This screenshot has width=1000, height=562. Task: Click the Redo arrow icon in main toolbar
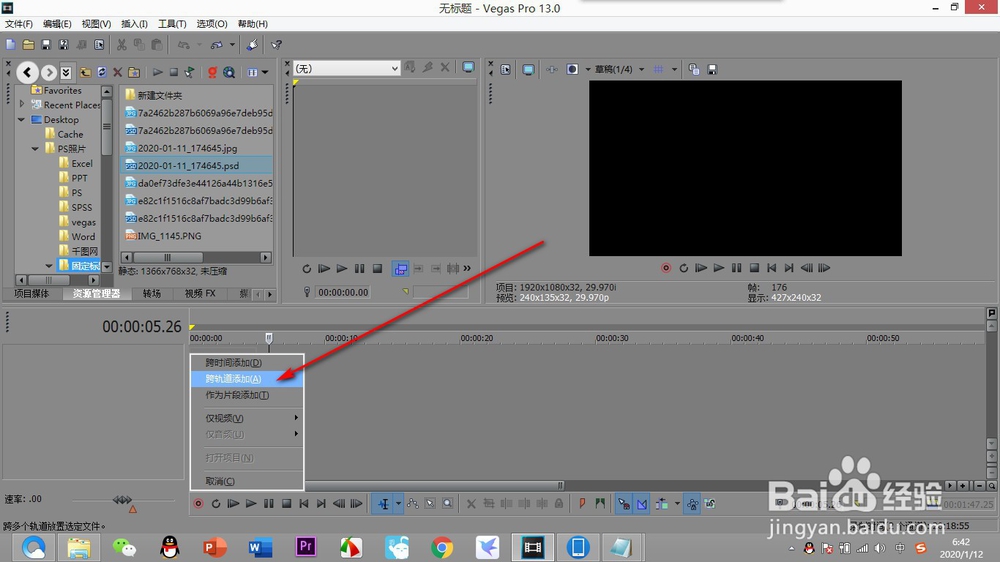pyautogui.click(x=217, y=45)
